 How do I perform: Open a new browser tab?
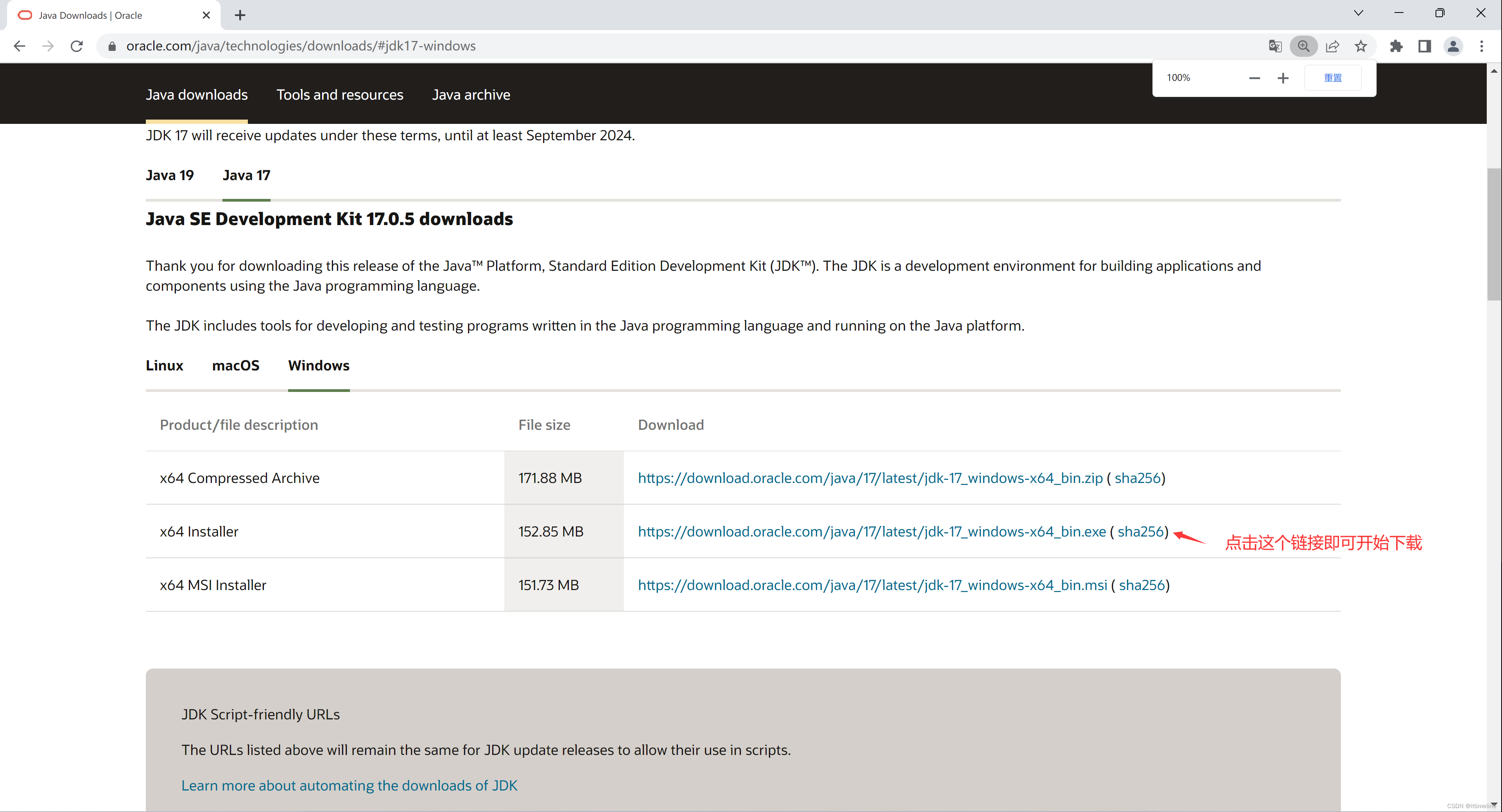pos(240,15)
